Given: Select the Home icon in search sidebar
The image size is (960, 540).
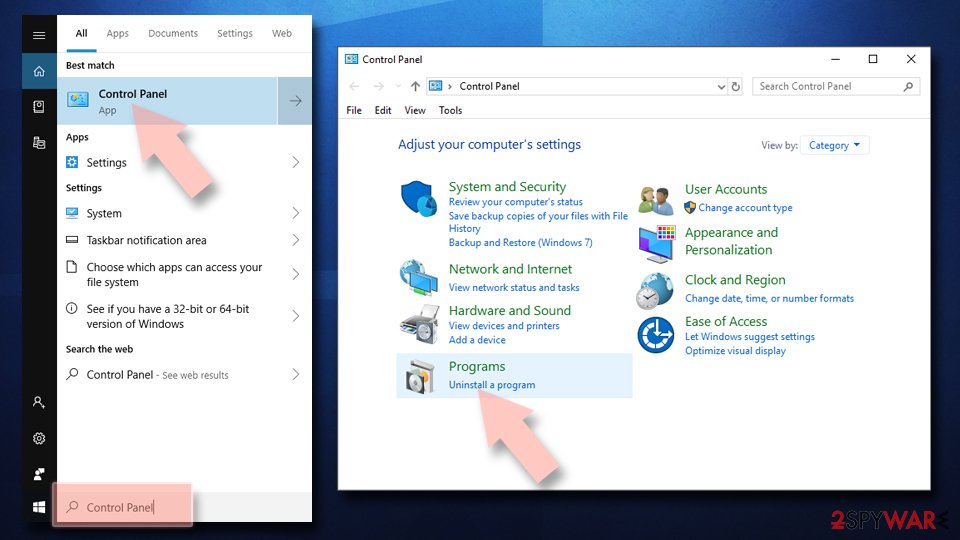Looking at the screenshot, I should pos(39,72).
